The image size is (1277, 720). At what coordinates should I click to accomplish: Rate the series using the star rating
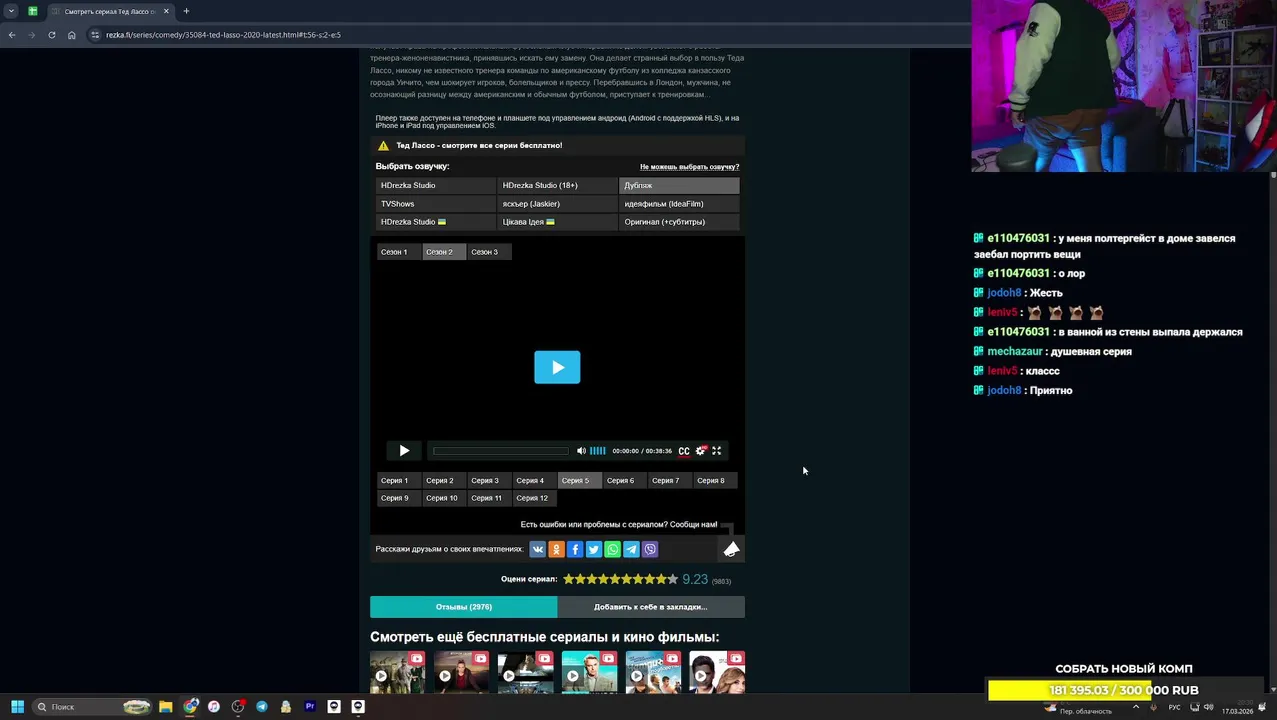point(620,579)
